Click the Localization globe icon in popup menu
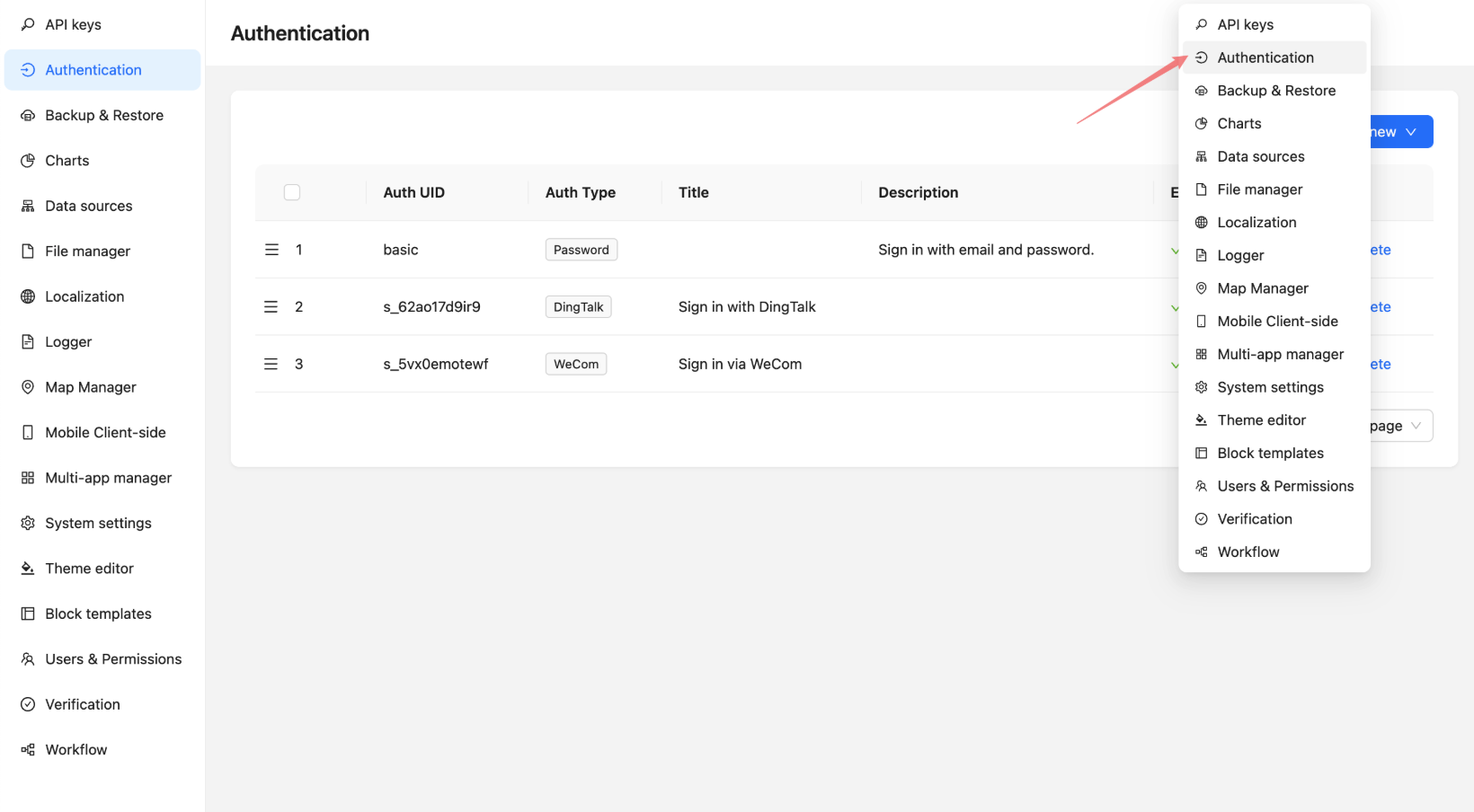This screenshot has height=812, width=1474. (x=1201, y=223)
